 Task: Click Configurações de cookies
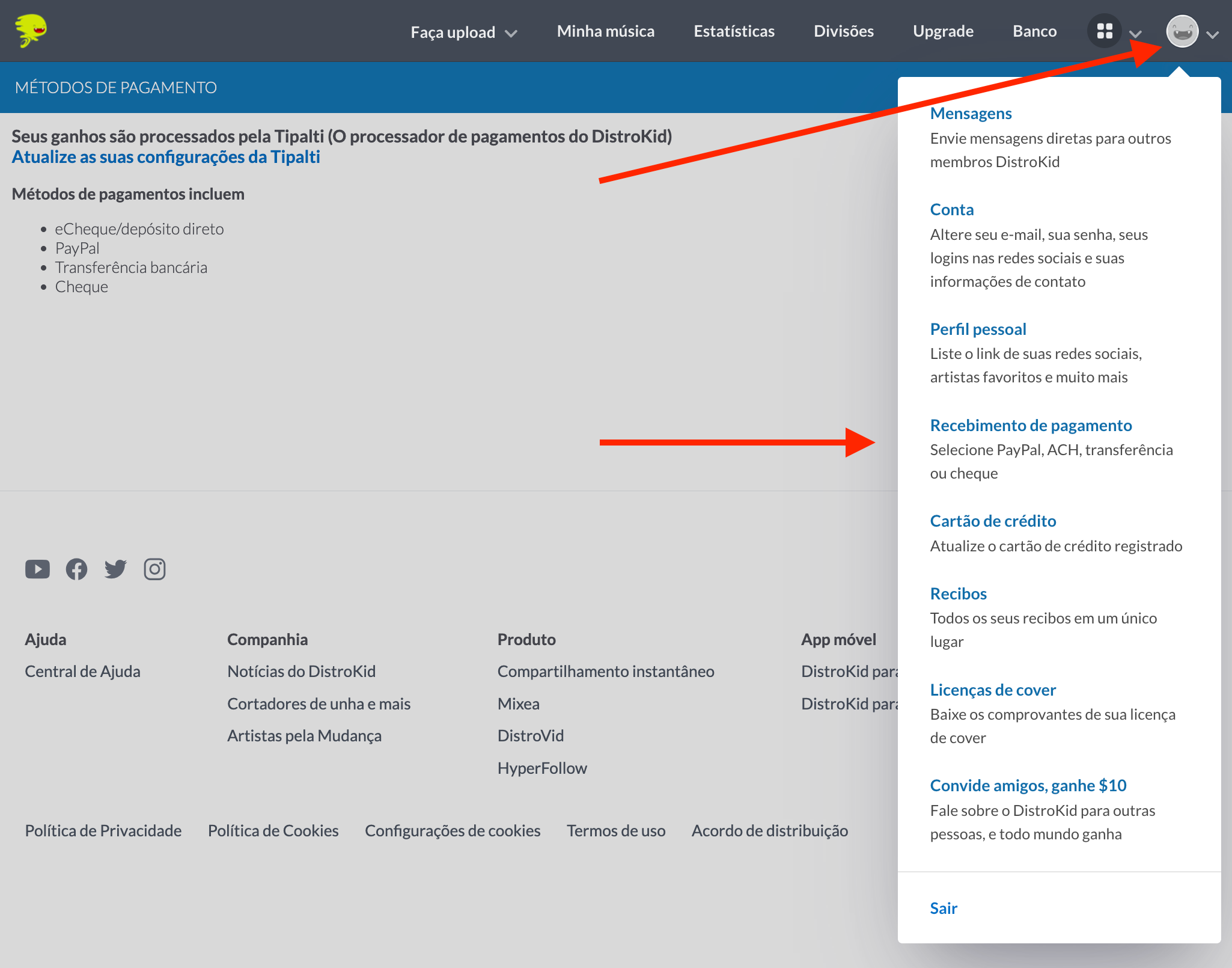(x=453, y=830)
